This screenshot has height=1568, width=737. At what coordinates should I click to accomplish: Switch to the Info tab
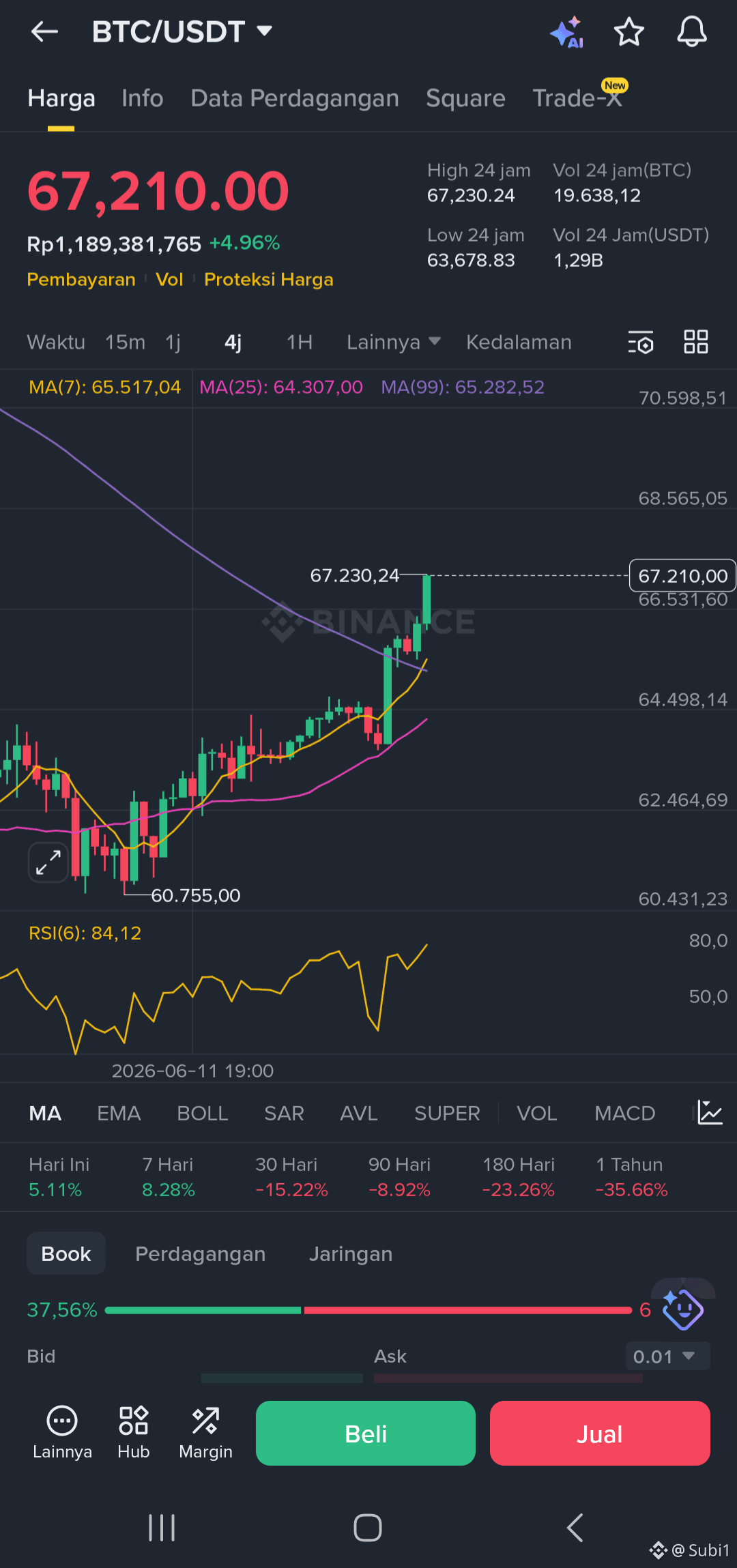pos(143,98)
